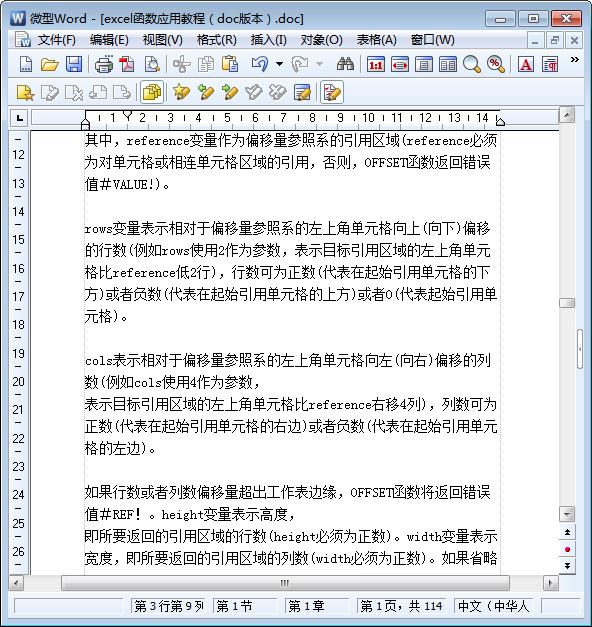Click vertical scrollbar down arrow
The image size is (592, 627).
[x=567, y=514]
